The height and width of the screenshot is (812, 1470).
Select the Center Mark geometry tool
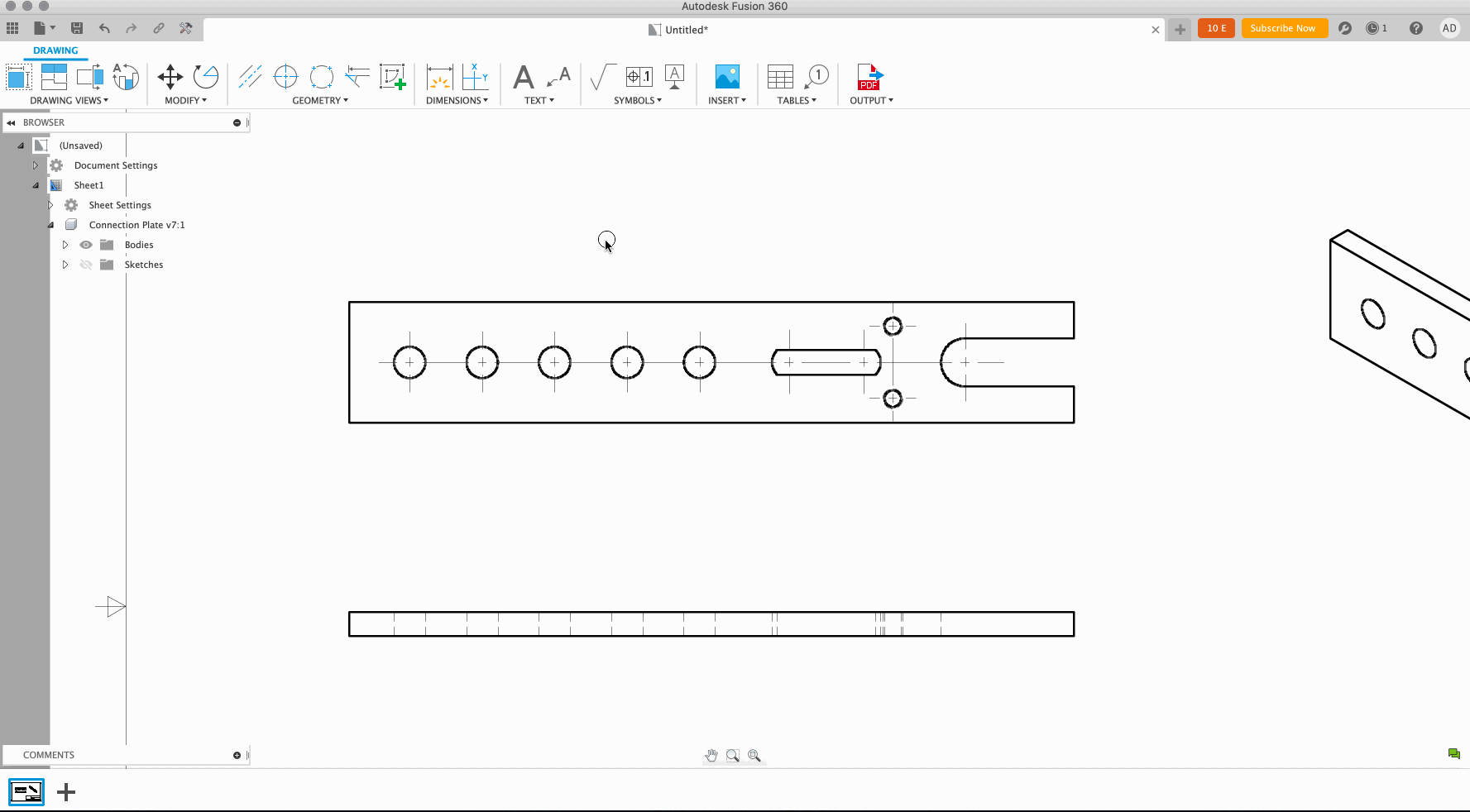coord(285,77)
